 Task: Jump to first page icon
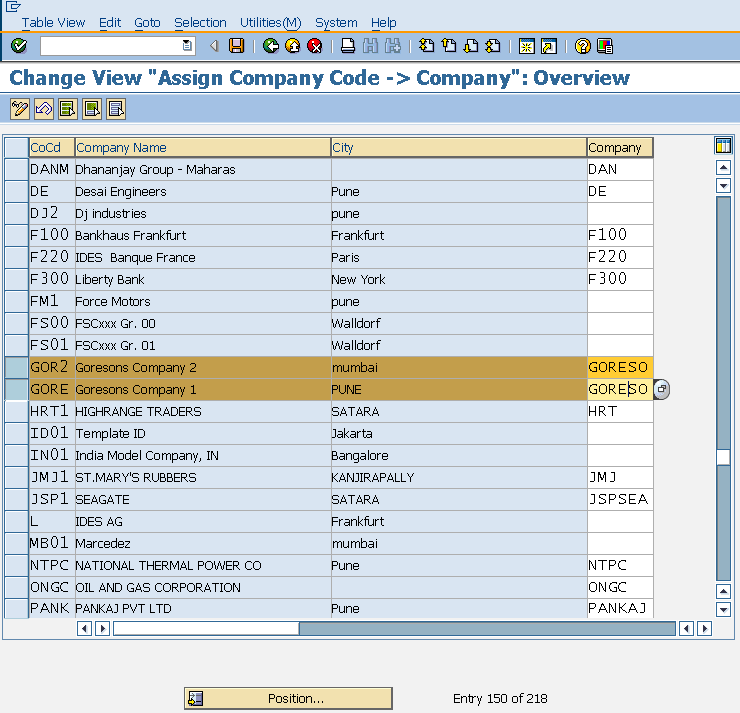[427, 46]
